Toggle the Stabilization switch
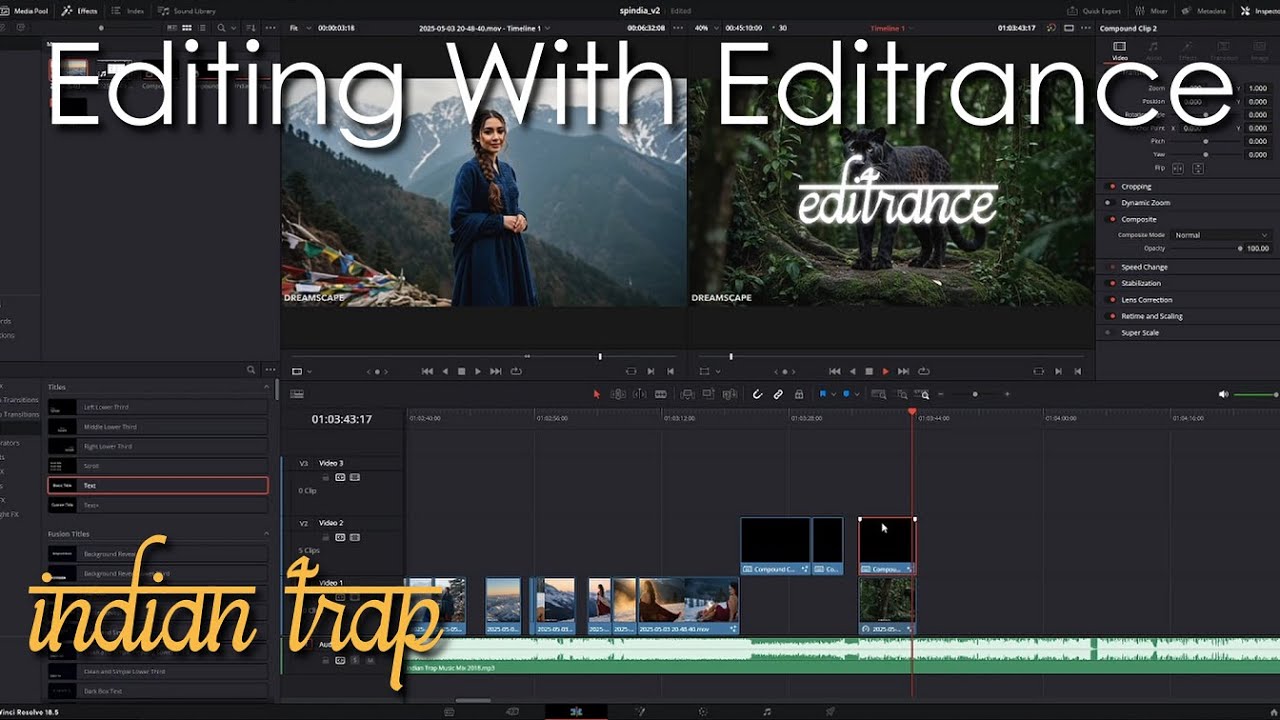The height and width of the screenshot is (720, 1280). [x=1111, y=283]
